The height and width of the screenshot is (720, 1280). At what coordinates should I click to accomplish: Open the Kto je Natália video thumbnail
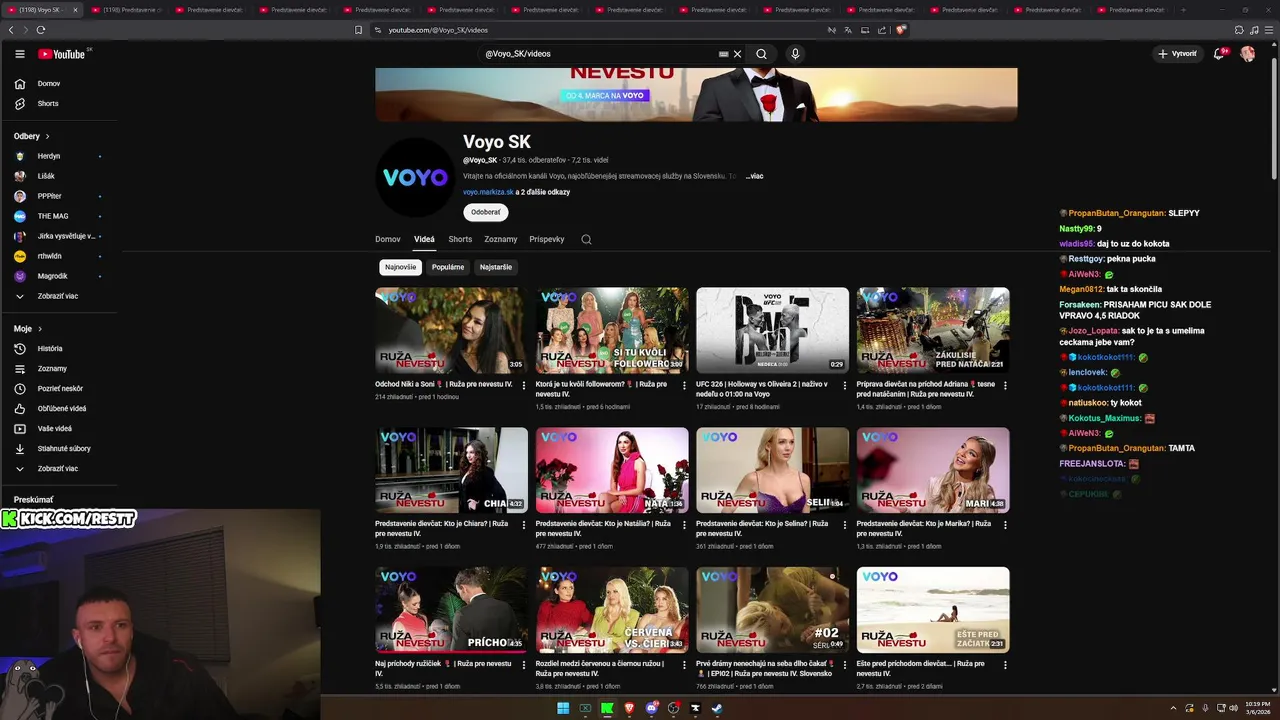tap(612, 470)
